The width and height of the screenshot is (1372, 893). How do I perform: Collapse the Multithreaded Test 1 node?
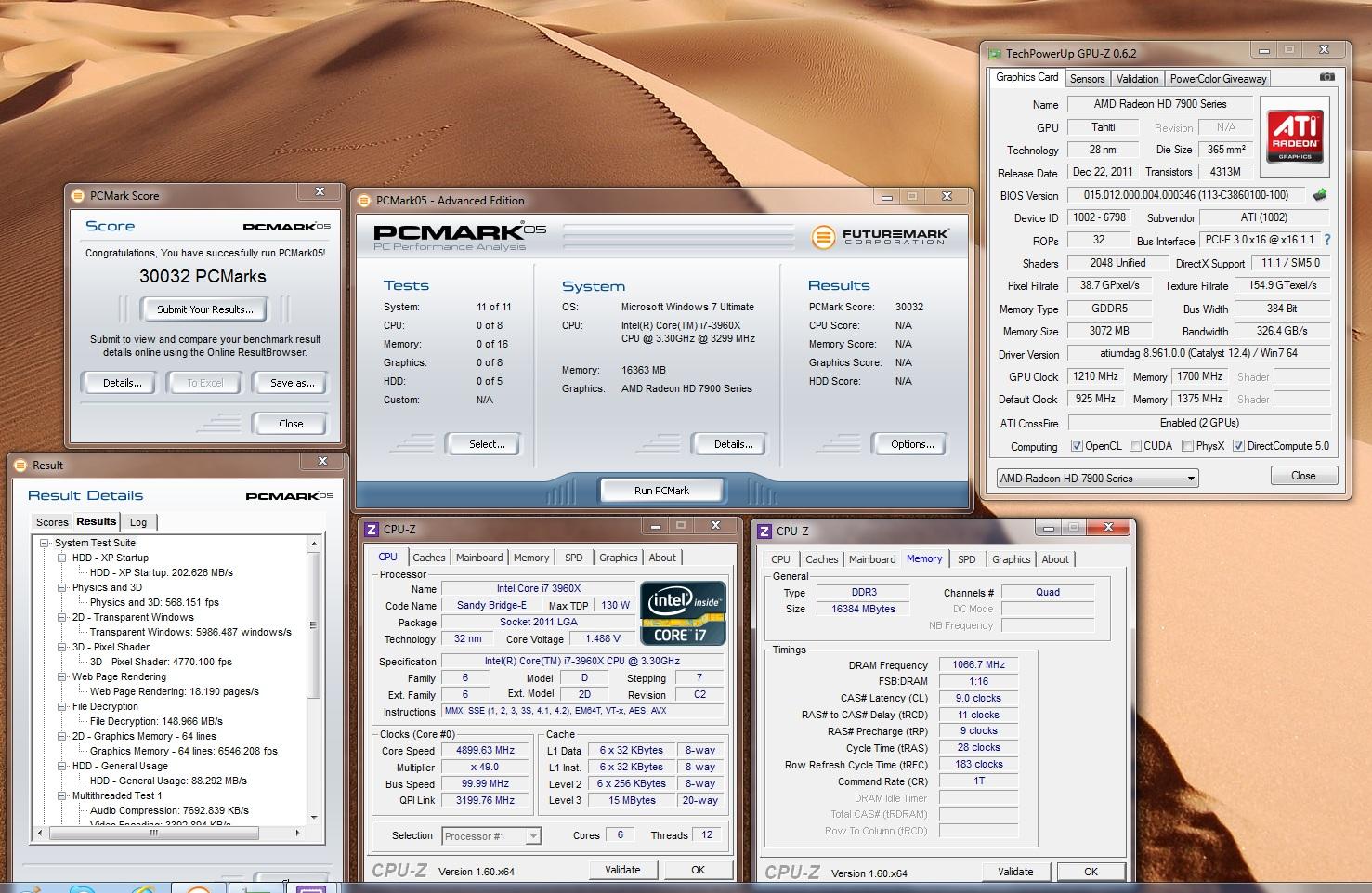[62, 795]
